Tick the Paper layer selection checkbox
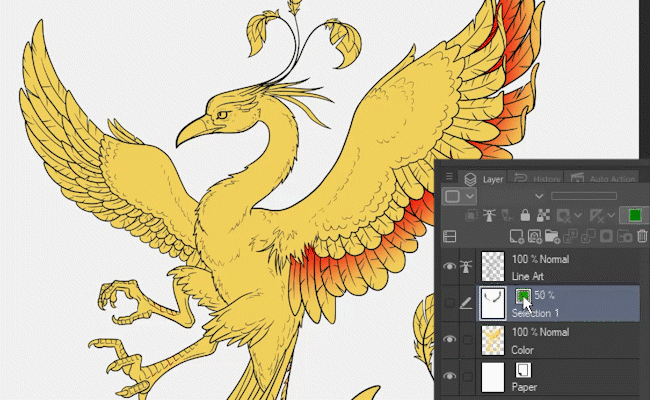 point(467,376)
